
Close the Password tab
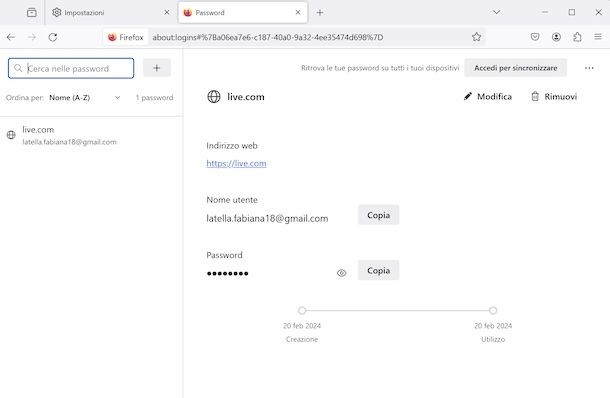point(298,12)
